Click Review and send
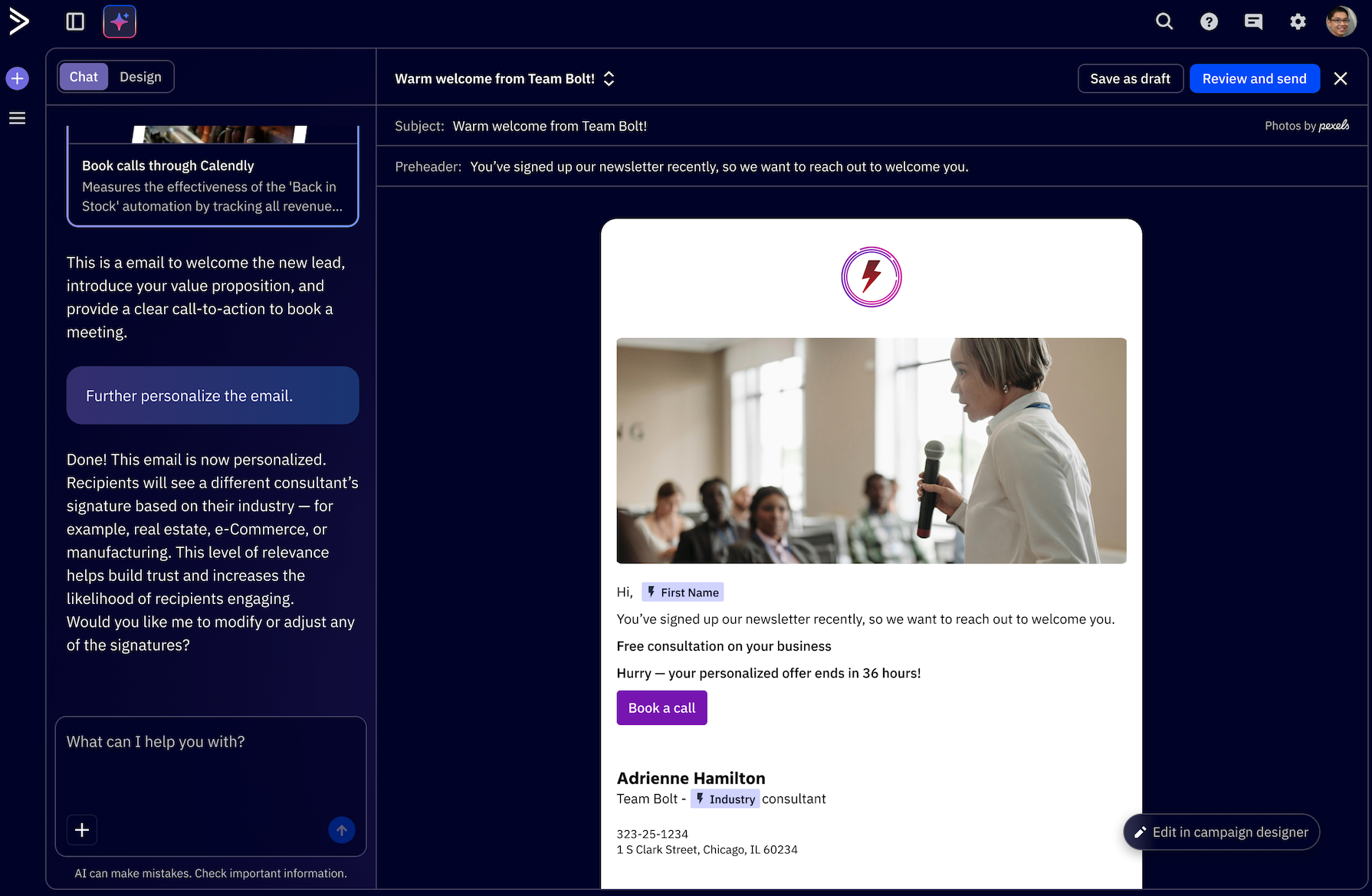The image size is (1372, 896). tap(1255, 78)
